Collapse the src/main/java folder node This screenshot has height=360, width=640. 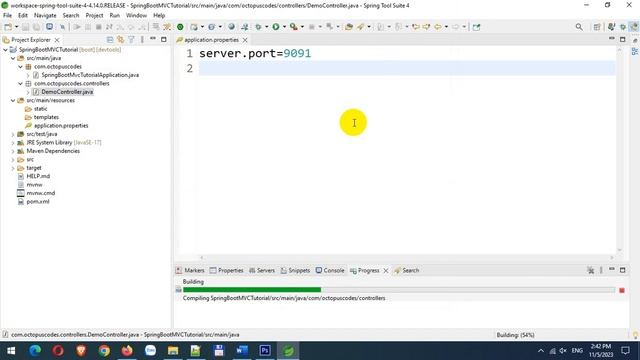point(13,58)
